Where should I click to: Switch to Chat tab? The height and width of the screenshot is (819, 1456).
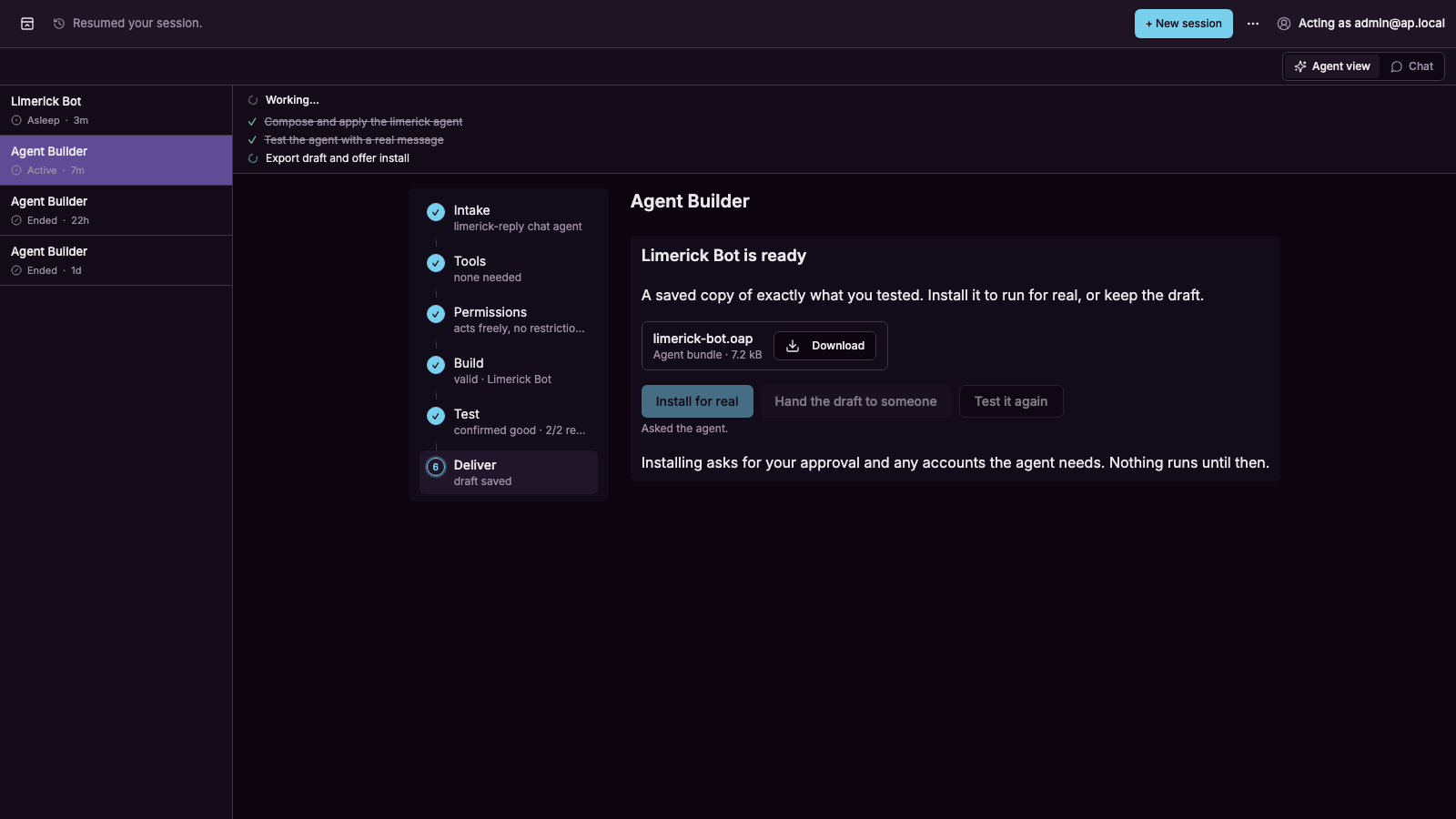pos(1411,66)
